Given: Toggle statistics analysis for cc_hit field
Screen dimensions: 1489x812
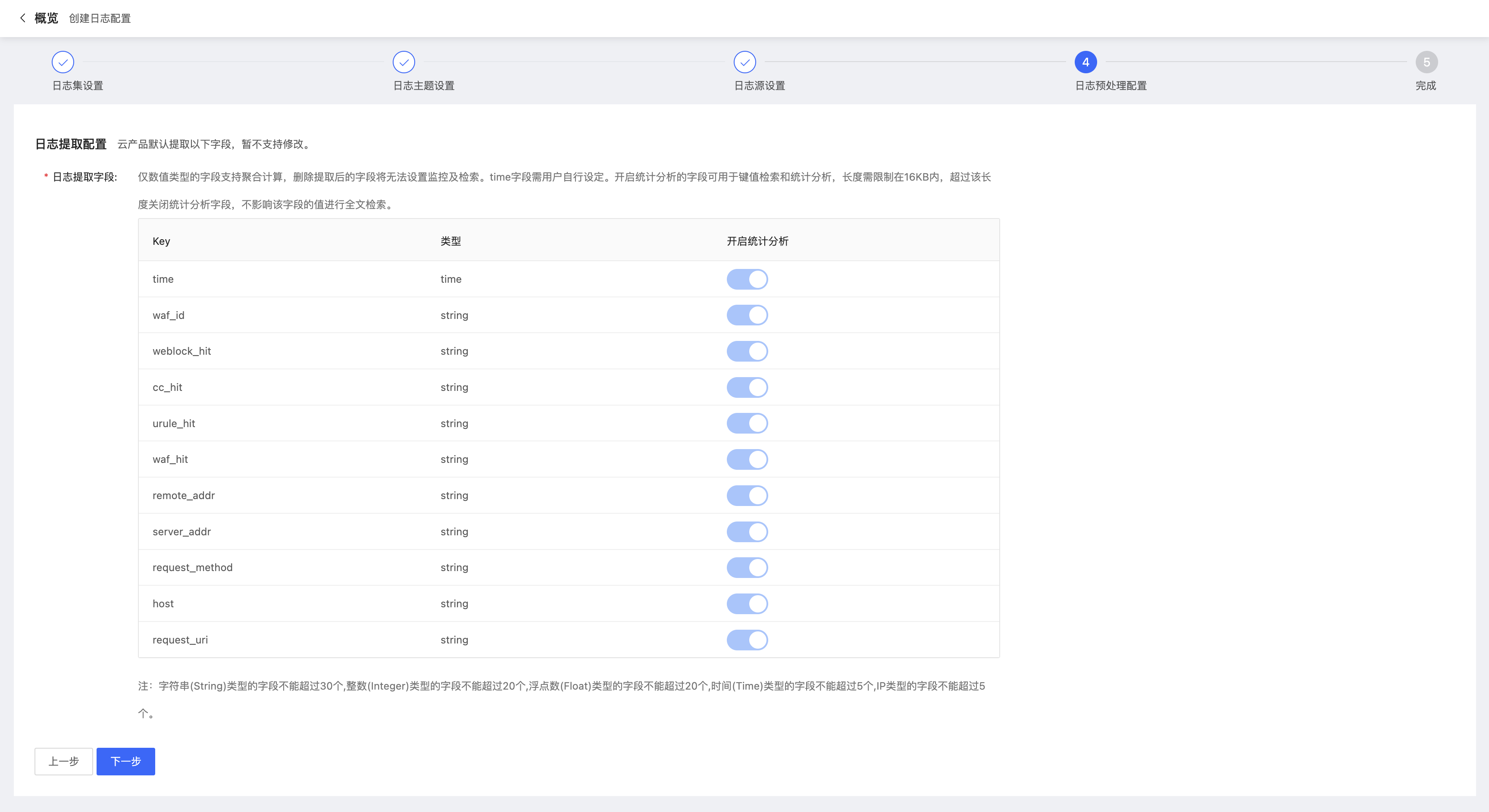Looking at the screenshot, I should [x=747, y=387].
